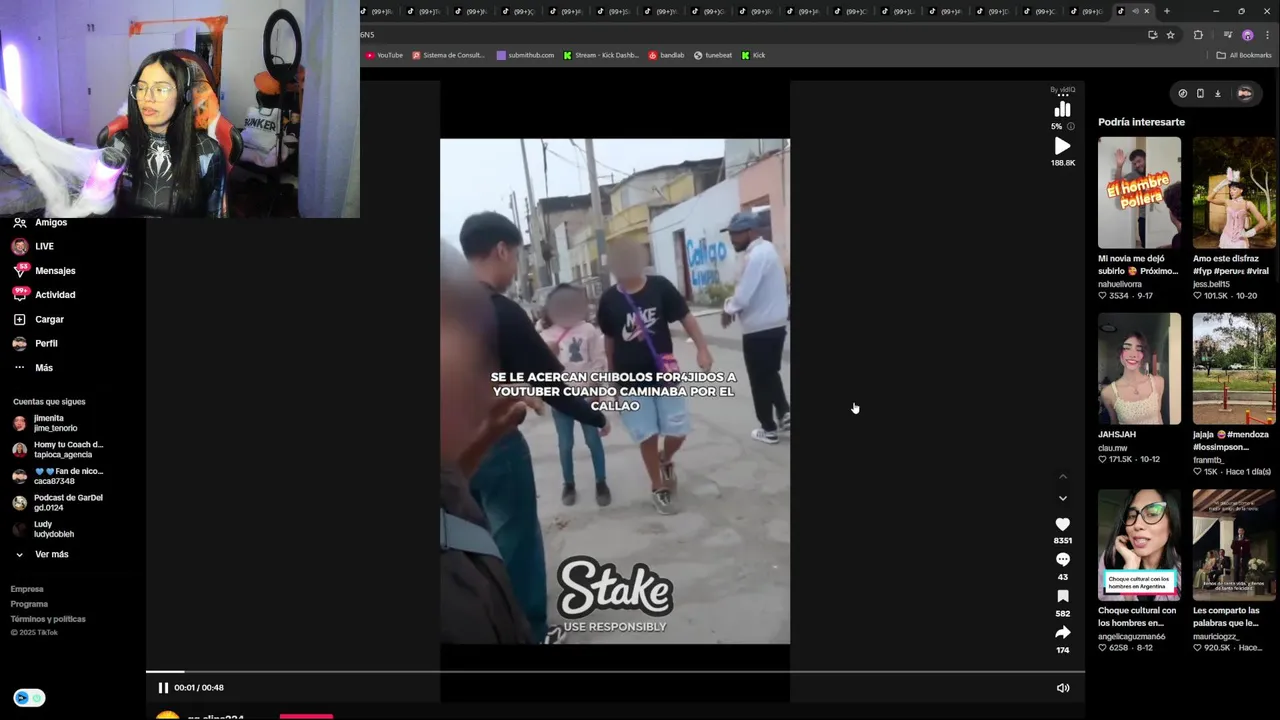Click the Empresa footer link
1280x720 pixels.
tap(27, 589)
